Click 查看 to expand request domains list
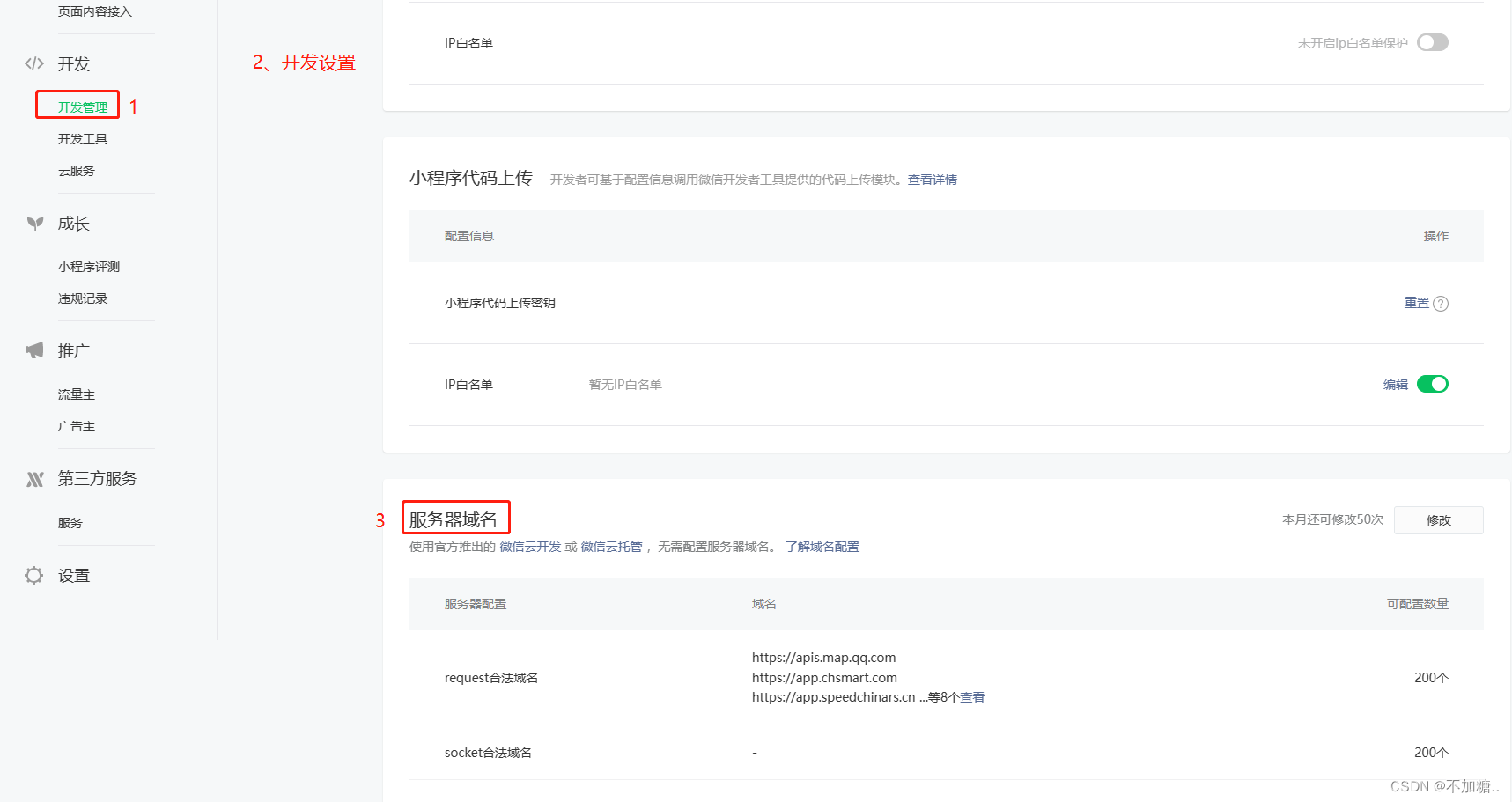1512x802 pixels. (x=972, y=697)
